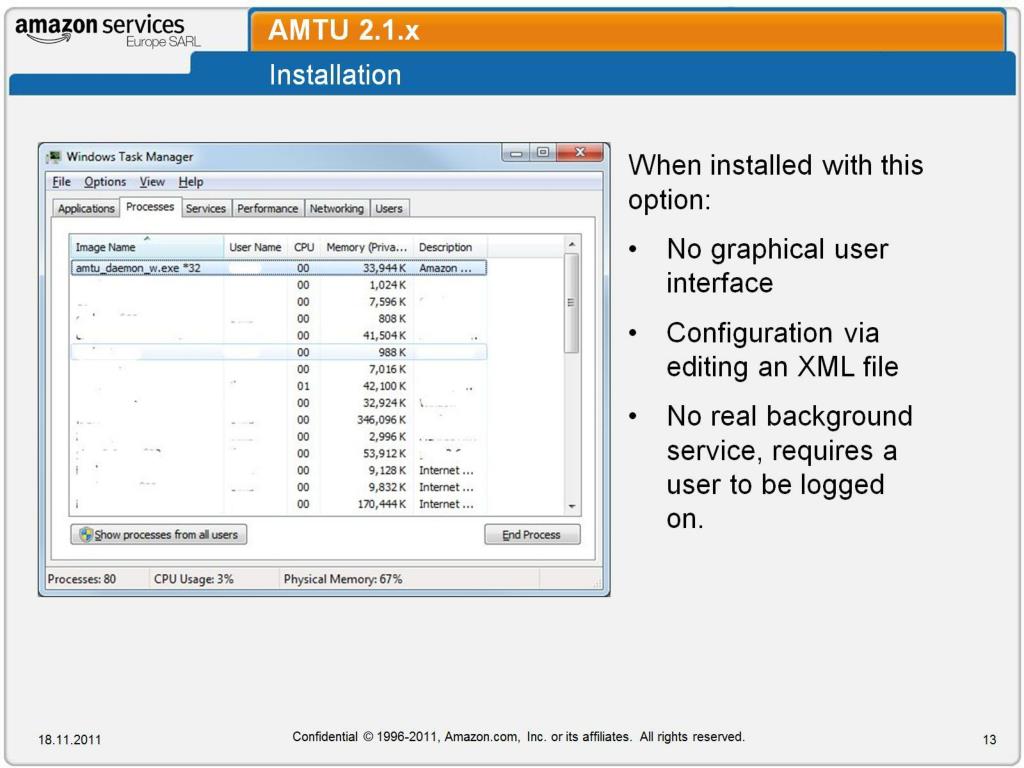Open the Help menu

click(191, 182)
